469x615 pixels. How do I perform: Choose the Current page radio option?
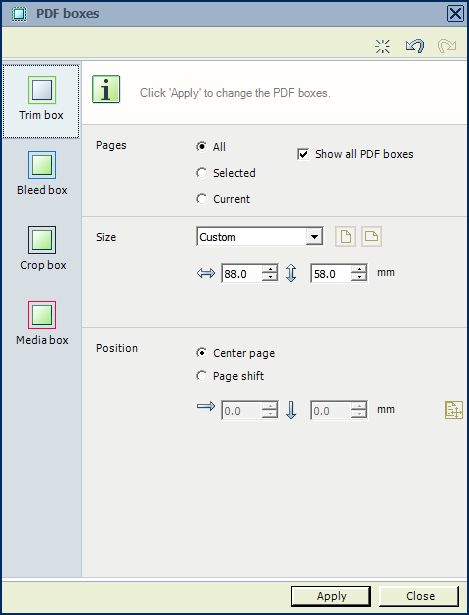pos(201,199)
